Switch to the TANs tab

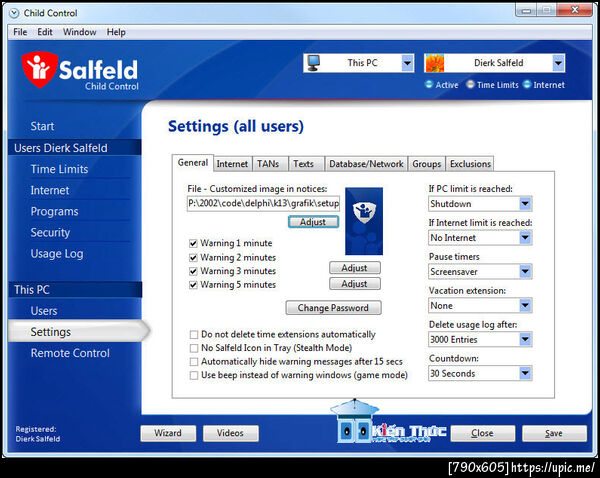click(268, 164)
